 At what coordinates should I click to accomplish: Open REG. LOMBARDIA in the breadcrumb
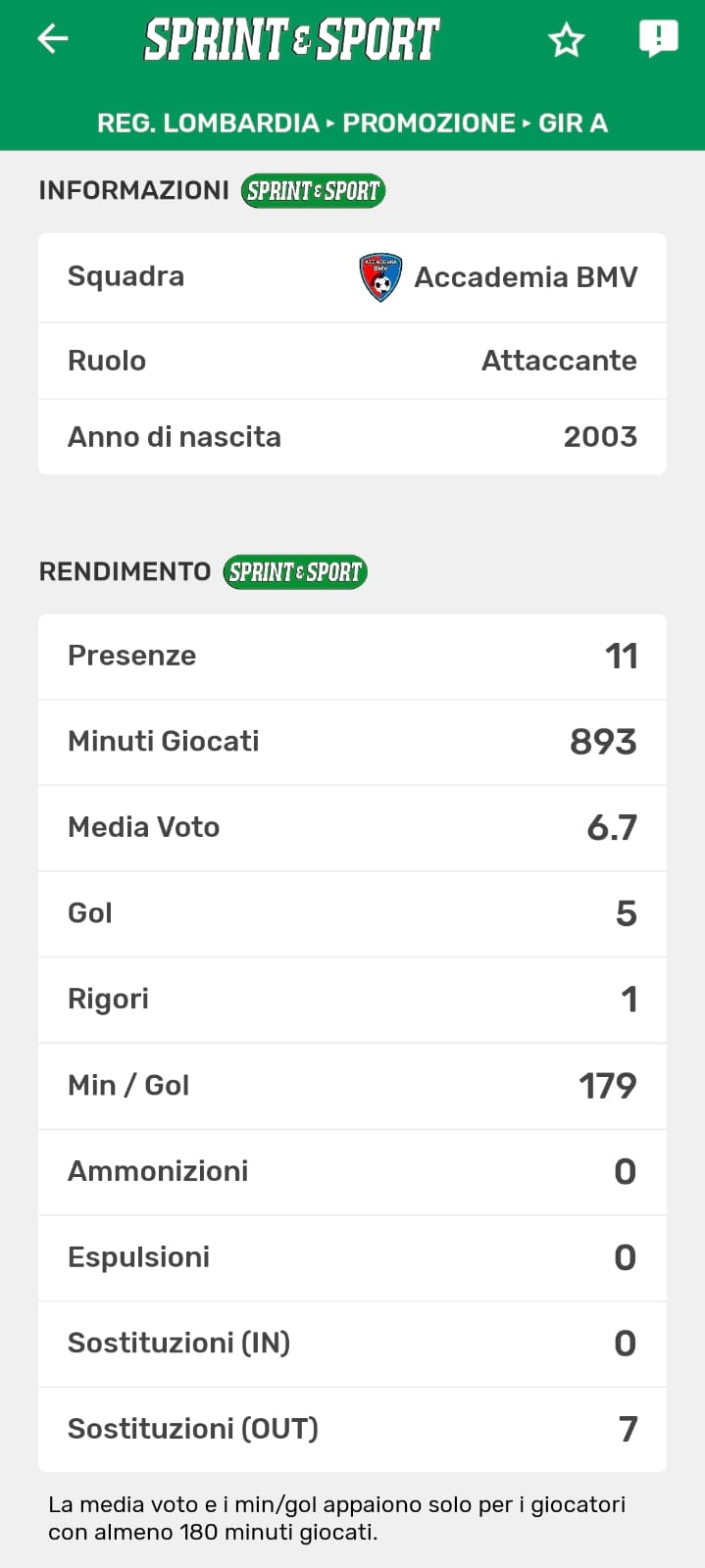click(208, 123)
